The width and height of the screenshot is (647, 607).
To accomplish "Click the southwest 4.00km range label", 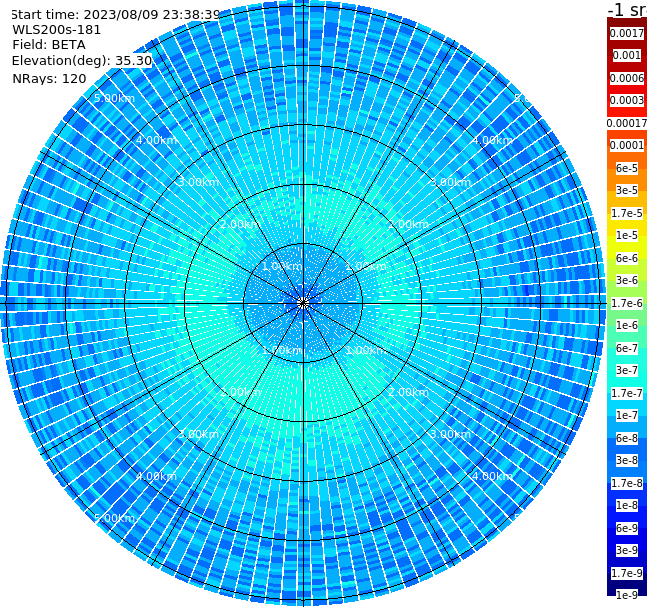I will 156,476.
